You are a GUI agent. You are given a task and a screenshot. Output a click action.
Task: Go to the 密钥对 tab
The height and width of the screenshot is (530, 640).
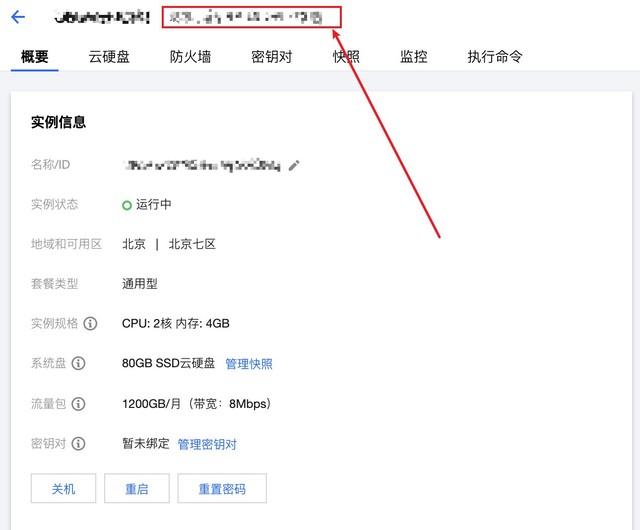[x=271, y=57]
